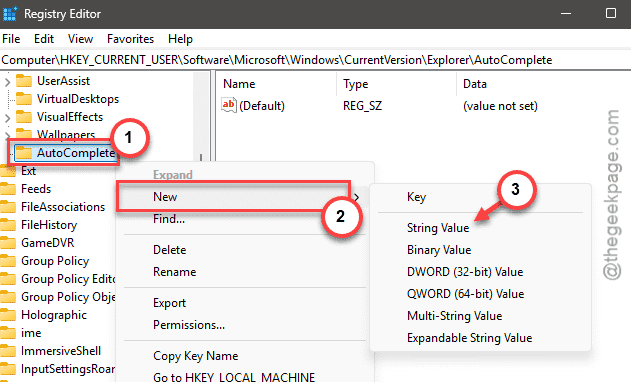Select the Group Policy Editor key
The width and height of the screenshot is (631, 382).
(x=68, y=279)
